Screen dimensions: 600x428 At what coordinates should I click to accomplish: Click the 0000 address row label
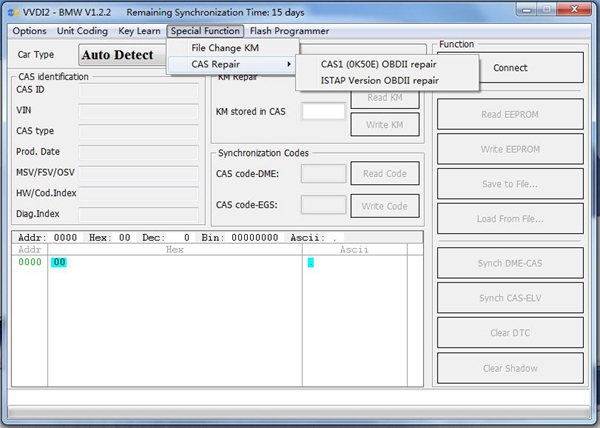point(30,262)
